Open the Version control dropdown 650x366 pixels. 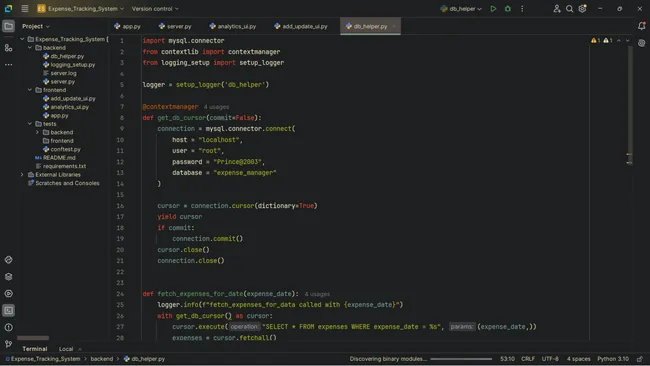(155, 8)
